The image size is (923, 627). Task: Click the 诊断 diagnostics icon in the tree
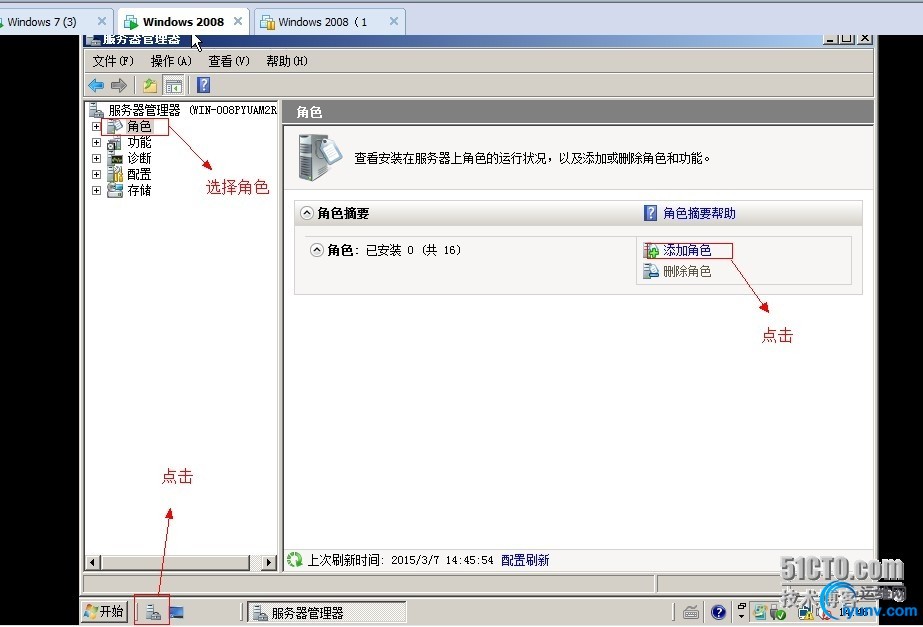[x=115, y=158]
